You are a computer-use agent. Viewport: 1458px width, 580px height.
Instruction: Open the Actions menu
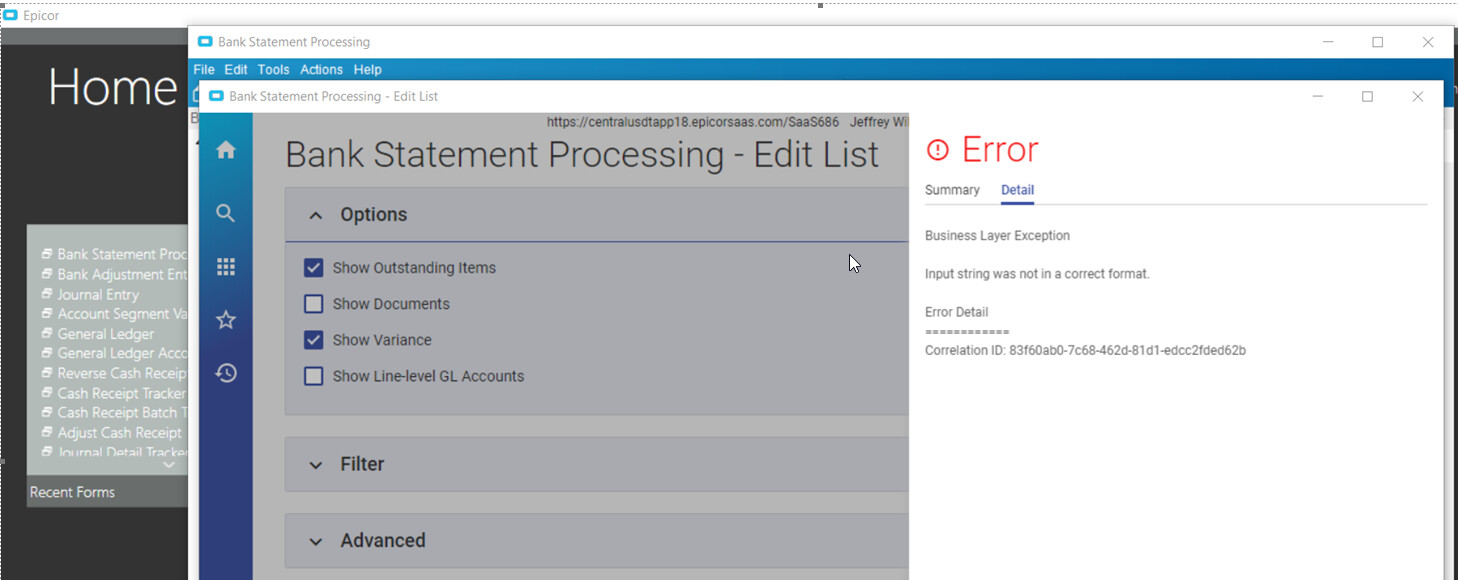pos(321,70)
